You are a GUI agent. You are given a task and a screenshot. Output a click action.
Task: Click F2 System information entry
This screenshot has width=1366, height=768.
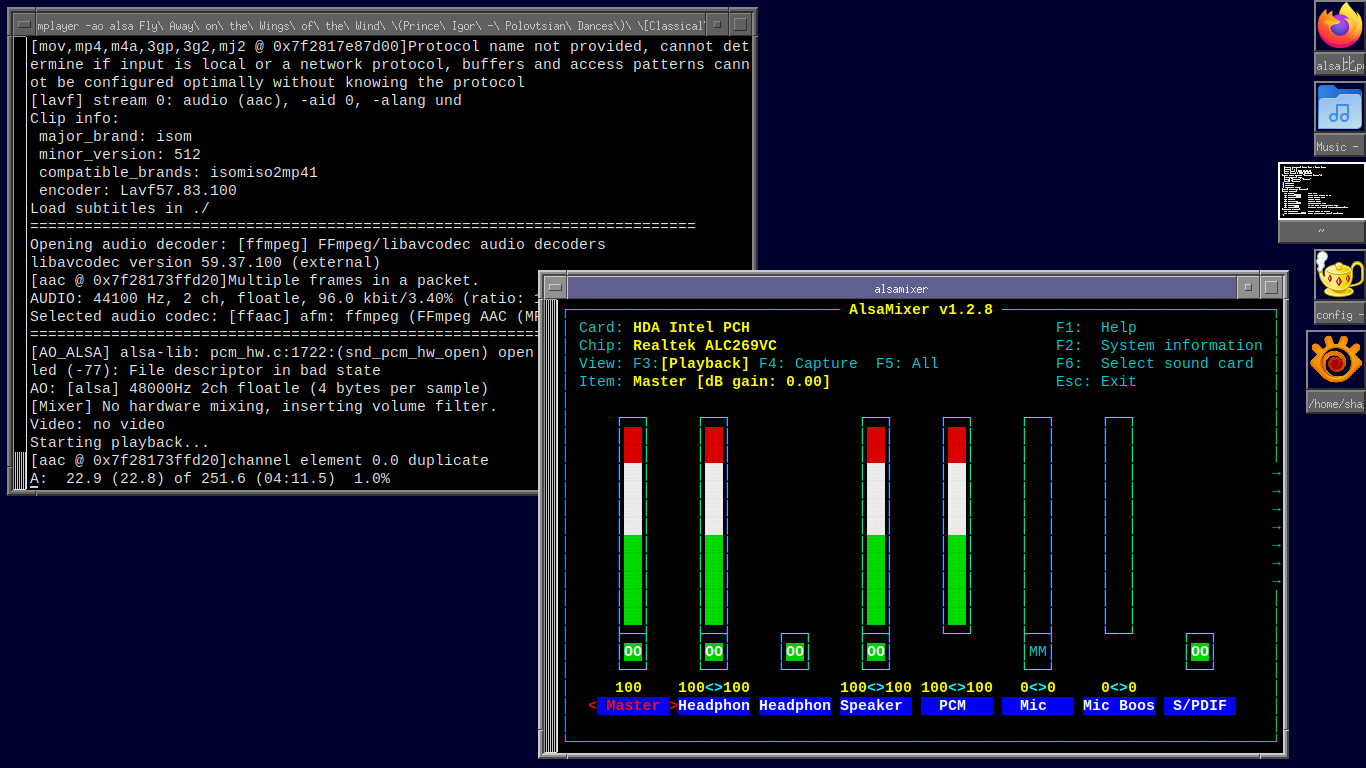(x=1159, y=346)
